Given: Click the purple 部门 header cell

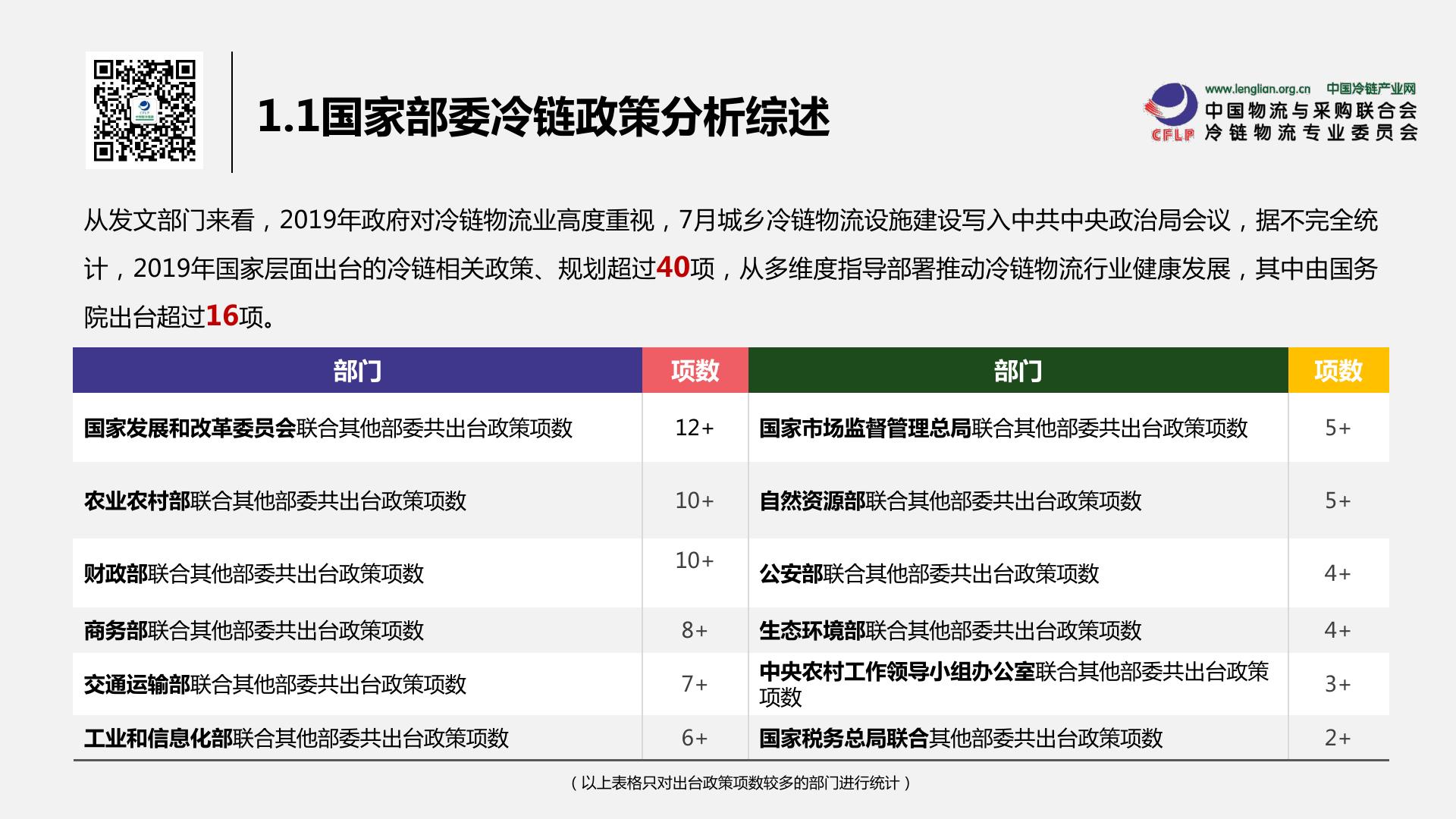Looking at the screenshot, I should (357, 371).
